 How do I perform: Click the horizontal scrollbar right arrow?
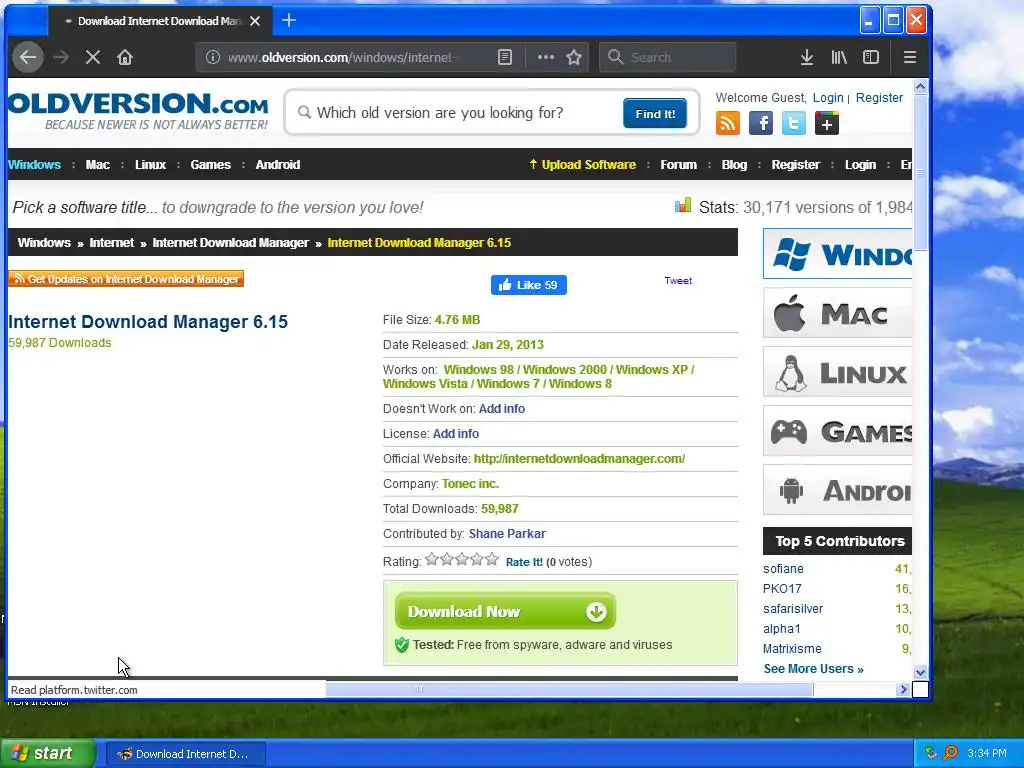[x=903, y=690]
